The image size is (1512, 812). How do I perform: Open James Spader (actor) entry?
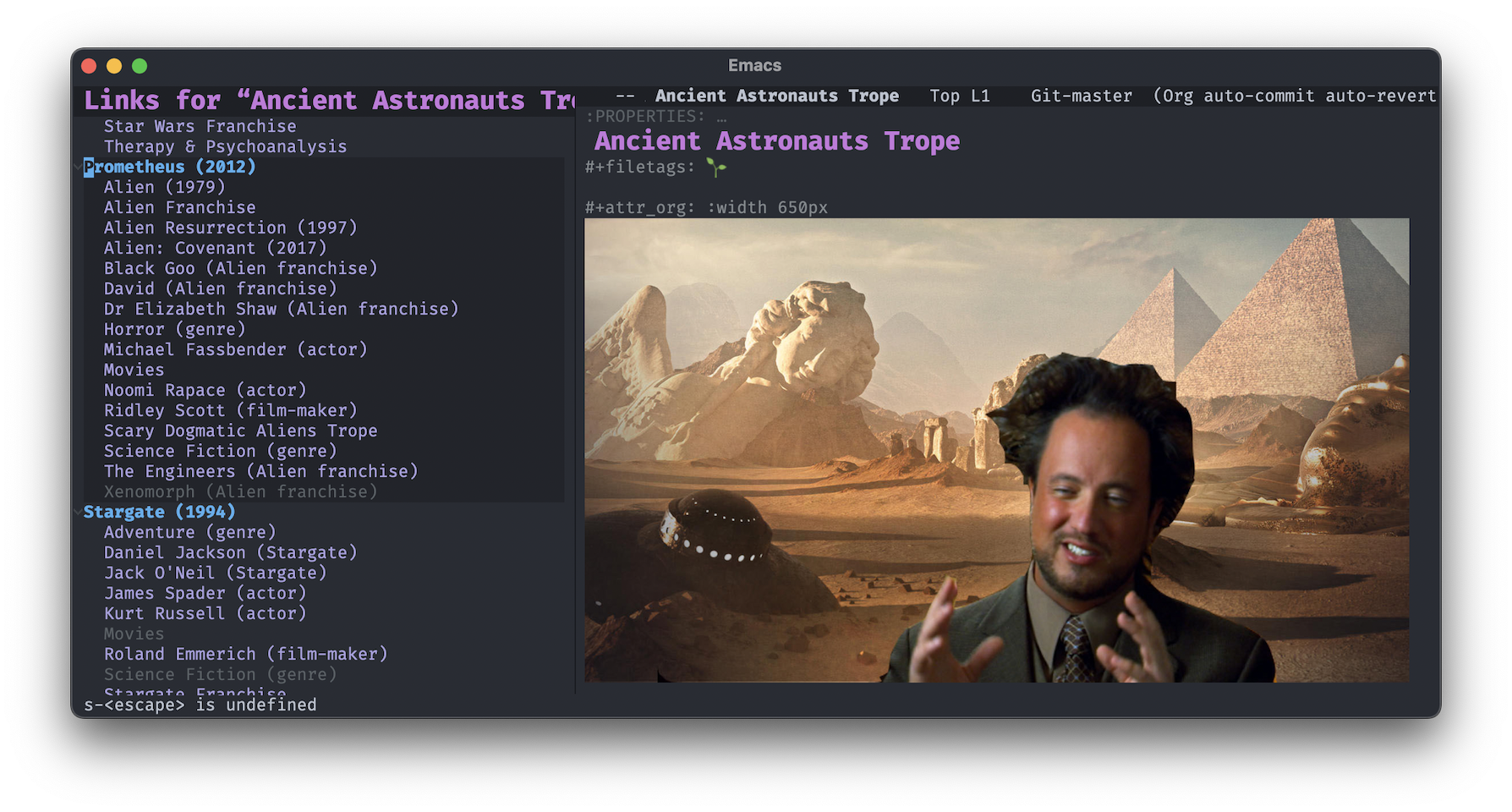pyautogui.click(x=205, y=593)
